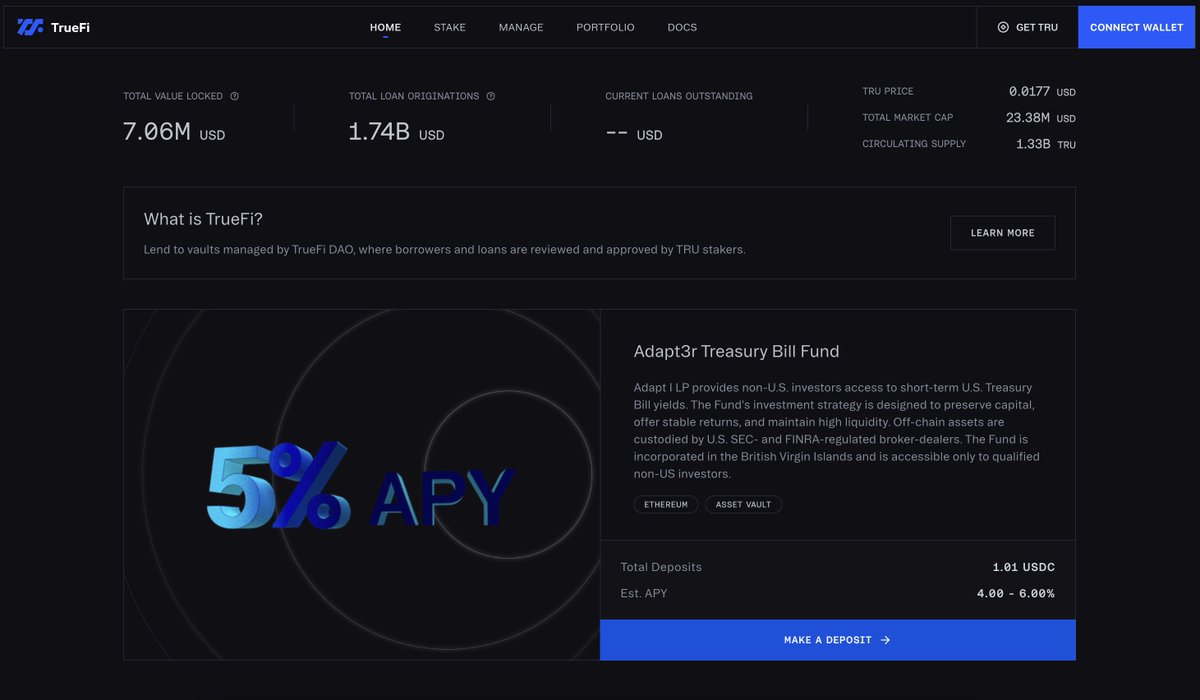Click the GET TRU circle icon
The width and height of the screenshot is (1200, 700).
(x=1001, y=28)
